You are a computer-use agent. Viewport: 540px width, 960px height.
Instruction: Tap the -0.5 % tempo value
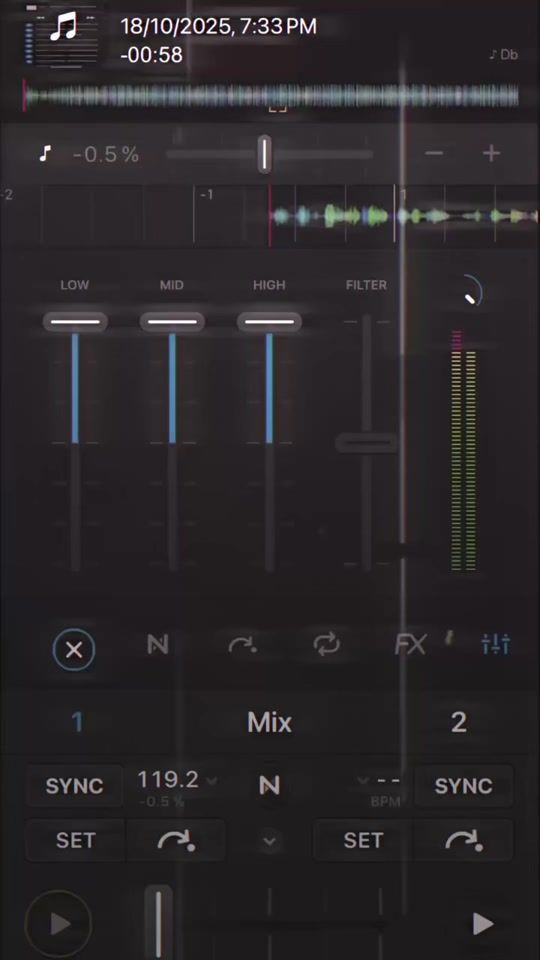[106, 154]
